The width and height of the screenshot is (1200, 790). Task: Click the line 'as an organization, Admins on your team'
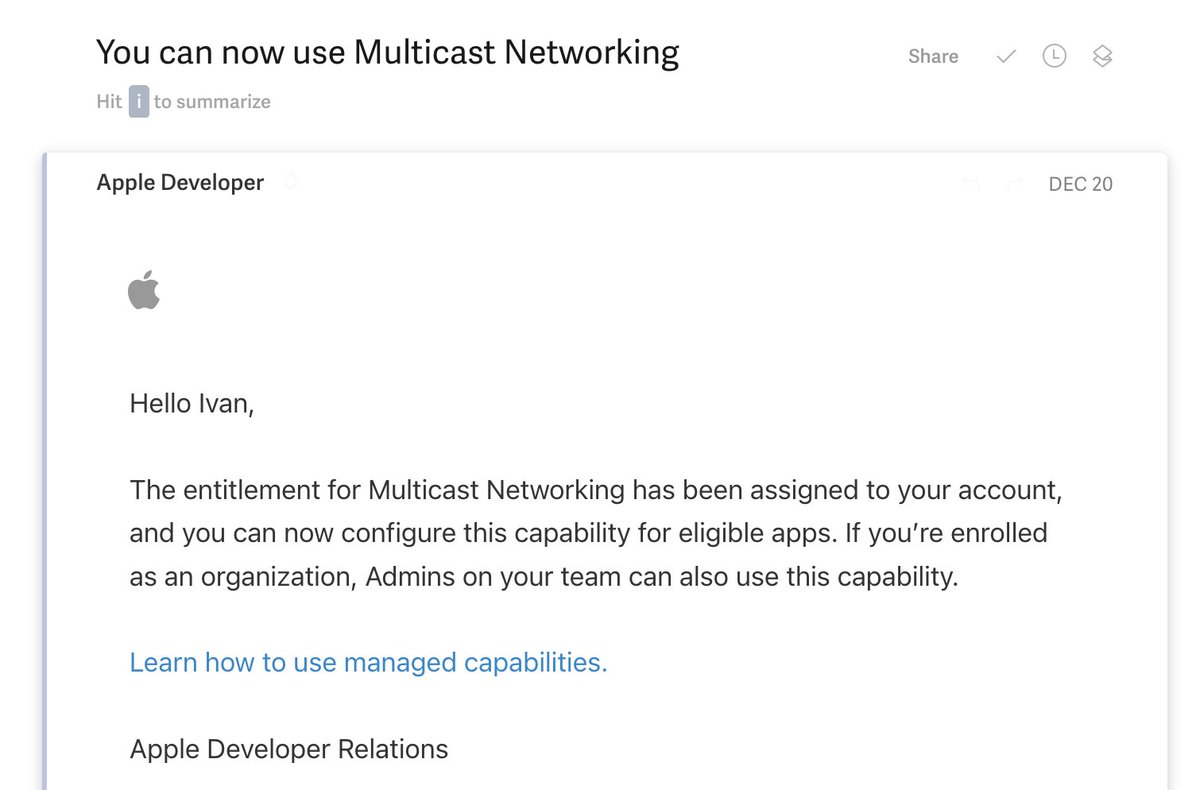(544, 577)
